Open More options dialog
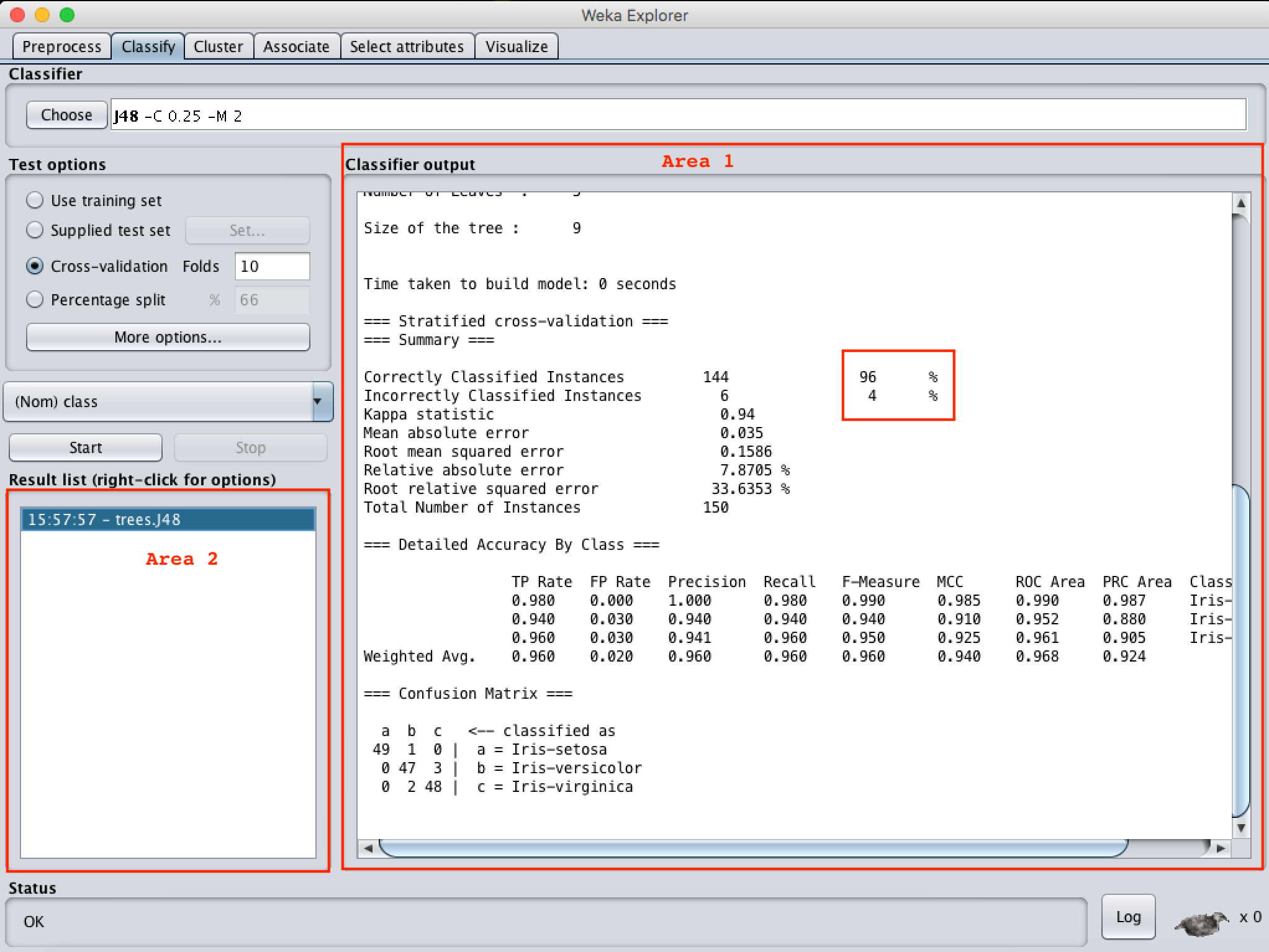Image resolution: width=1269 pixels, height=952 pixels. point(168,337)
